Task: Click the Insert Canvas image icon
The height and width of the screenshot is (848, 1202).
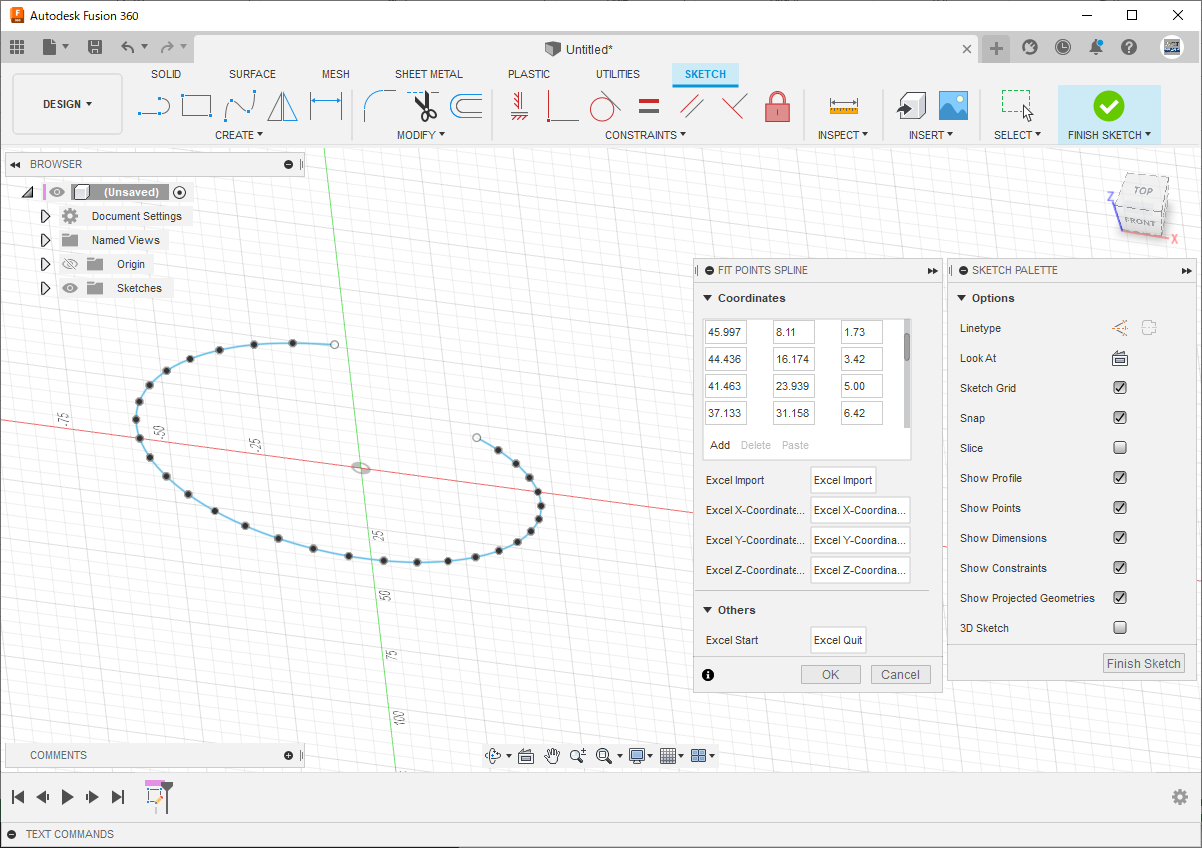Action: pyautogui.click(x=953, y=105)
